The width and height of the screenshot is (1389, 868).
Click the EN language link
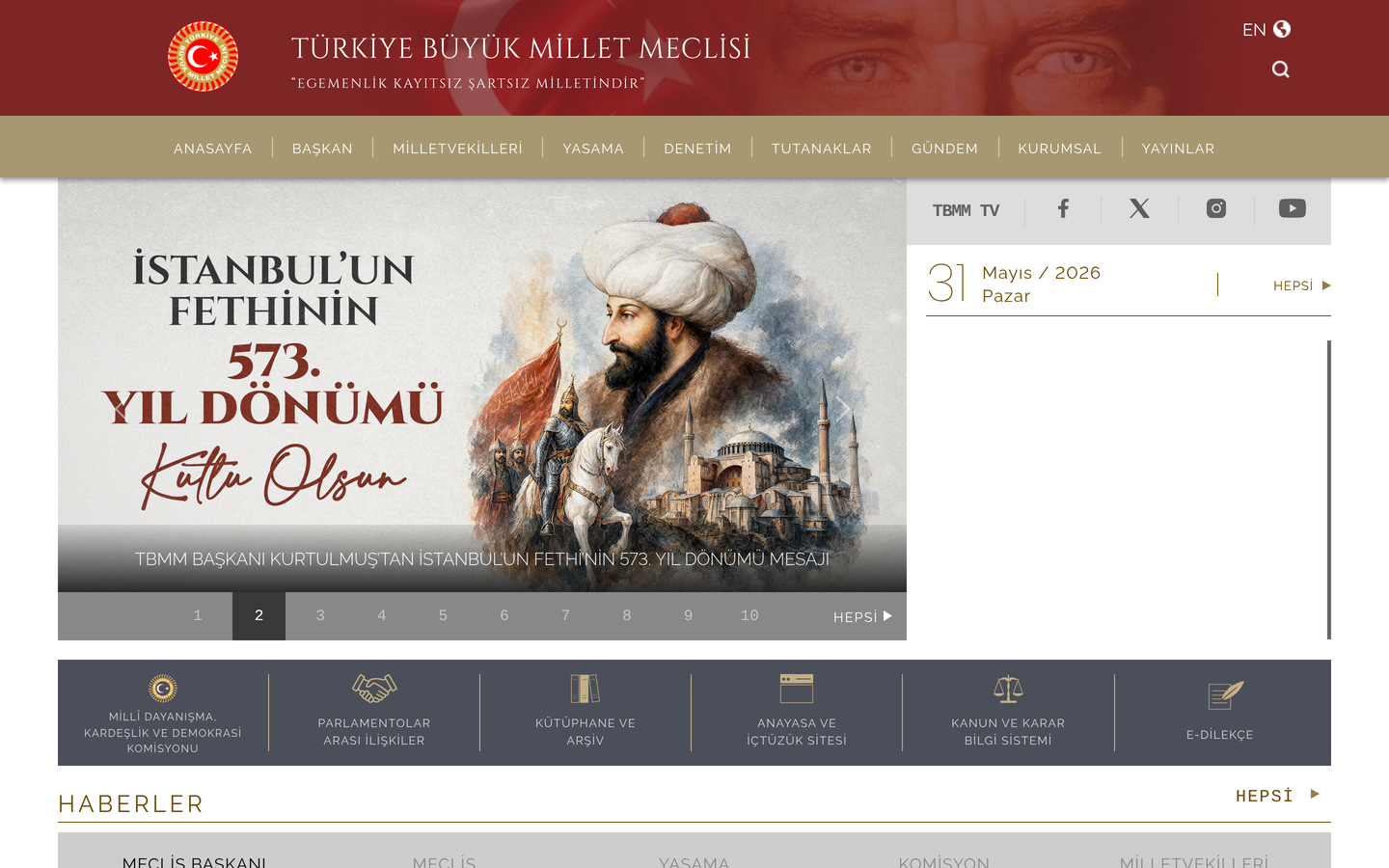pos(1254,30)
